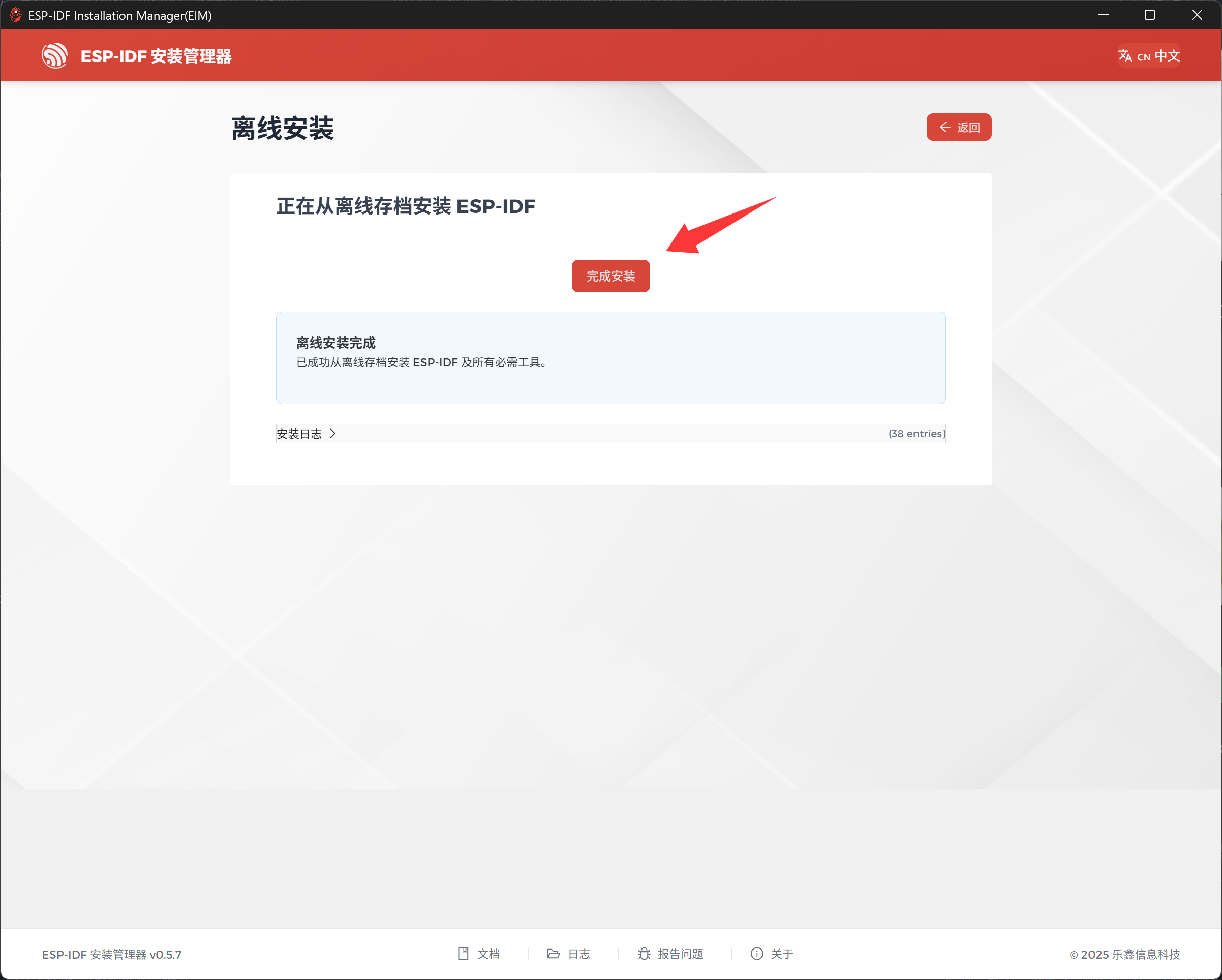The width and height of the screenshot is (1222, 980).
Task: Open the 文档 link in footer
Action: click(479, 954)
